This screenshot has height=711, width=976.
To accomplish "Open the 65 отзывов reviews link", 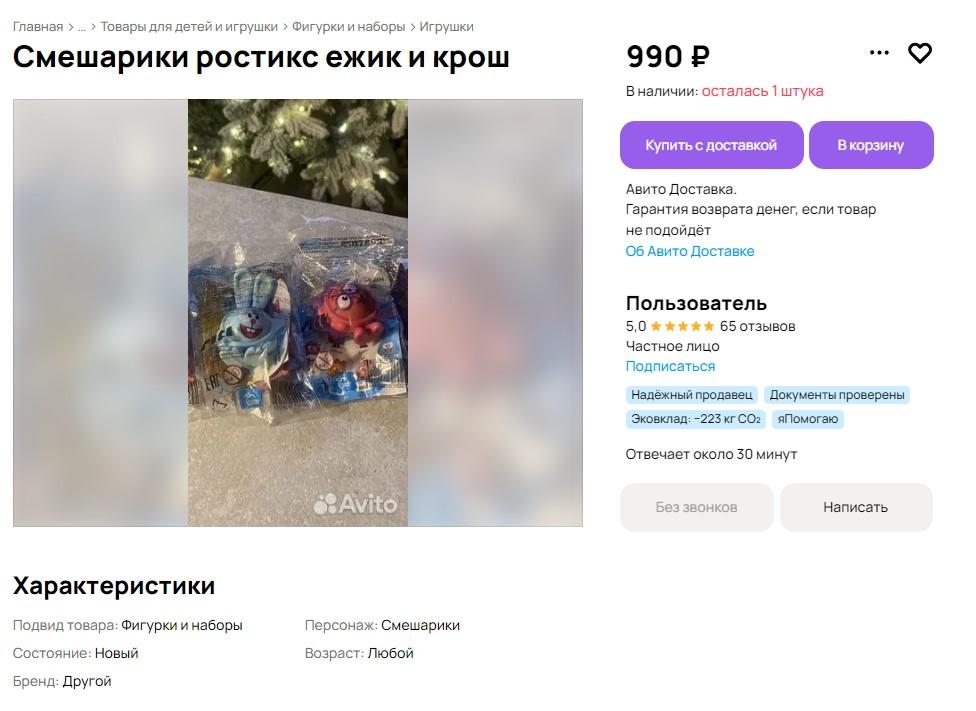I will click(757, 326).
